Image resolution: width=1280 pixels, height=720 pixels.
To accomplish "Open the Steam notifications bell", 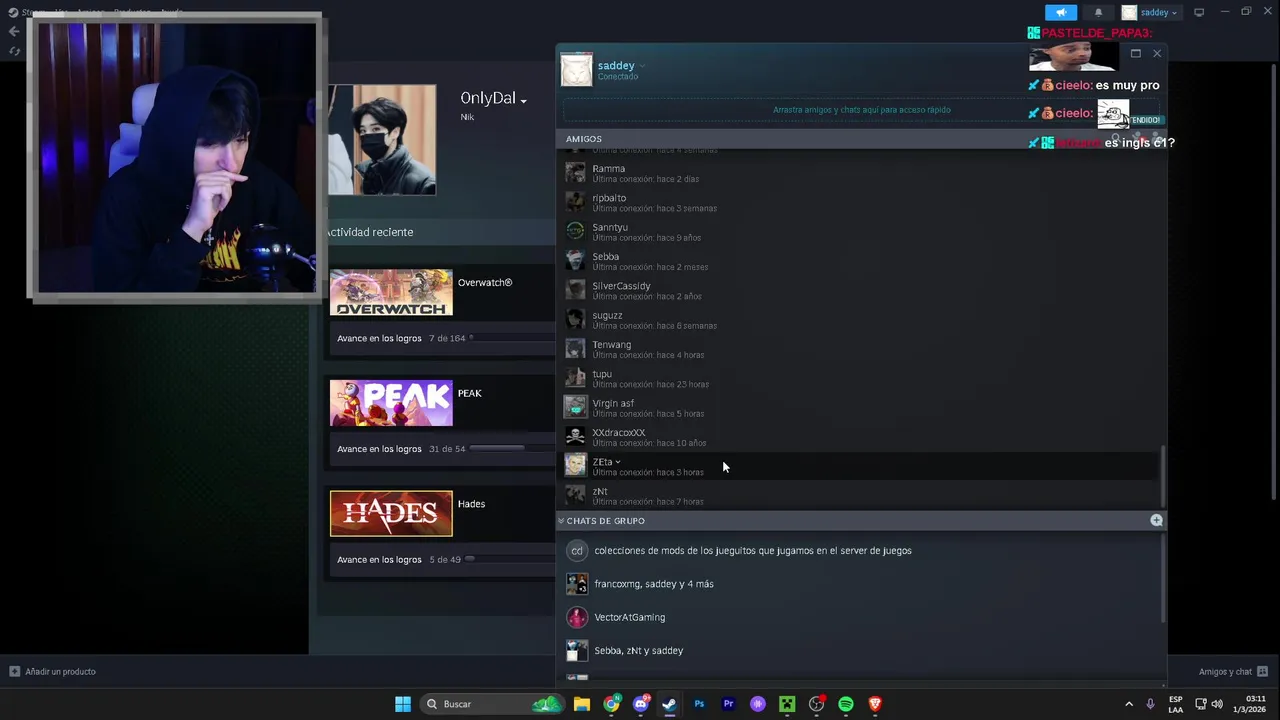I will [x=1098, y=12].
